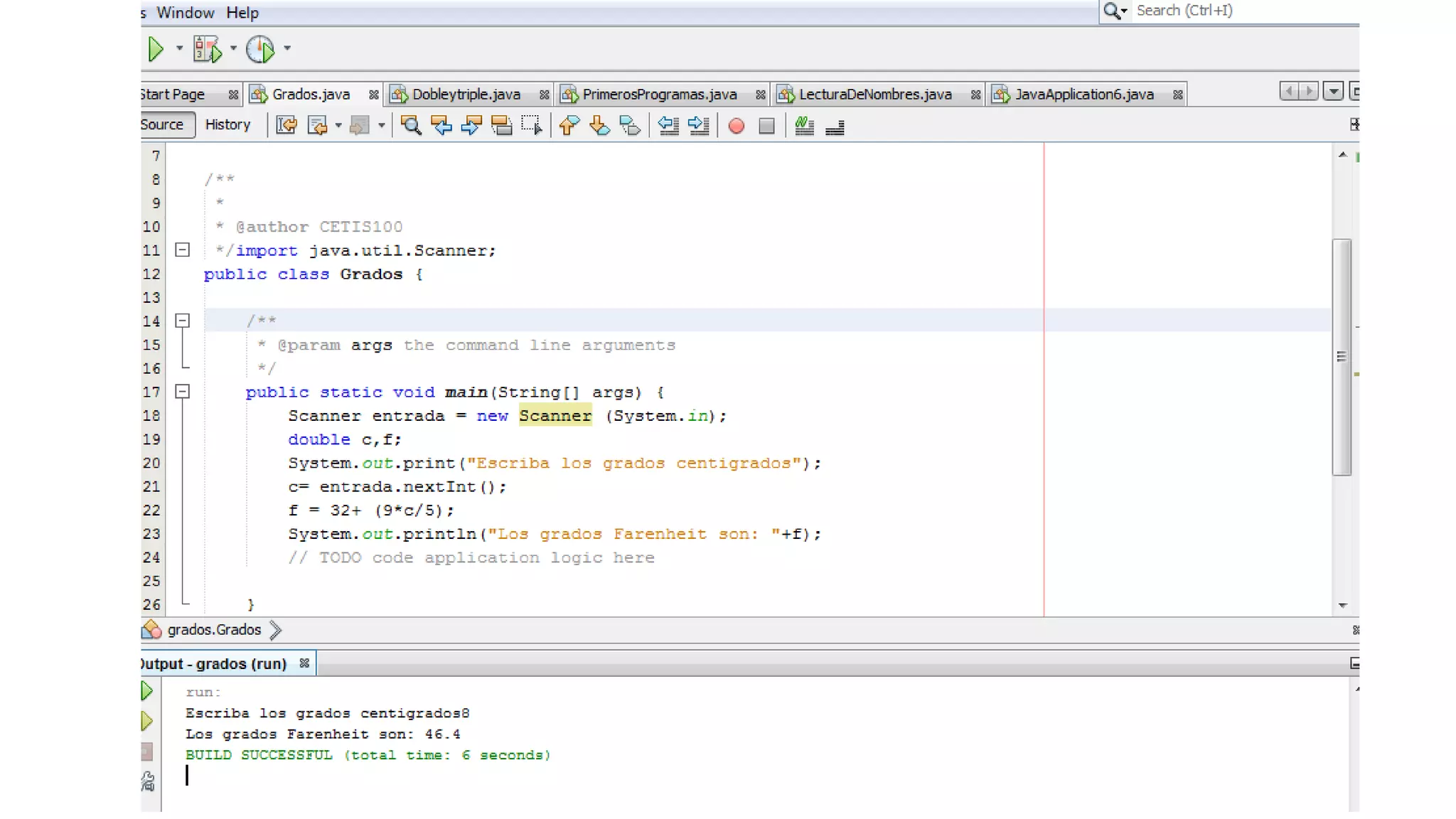Toggle rectangular selection mode
Screen dimensions: 1456x819
[x=531, y=126]
